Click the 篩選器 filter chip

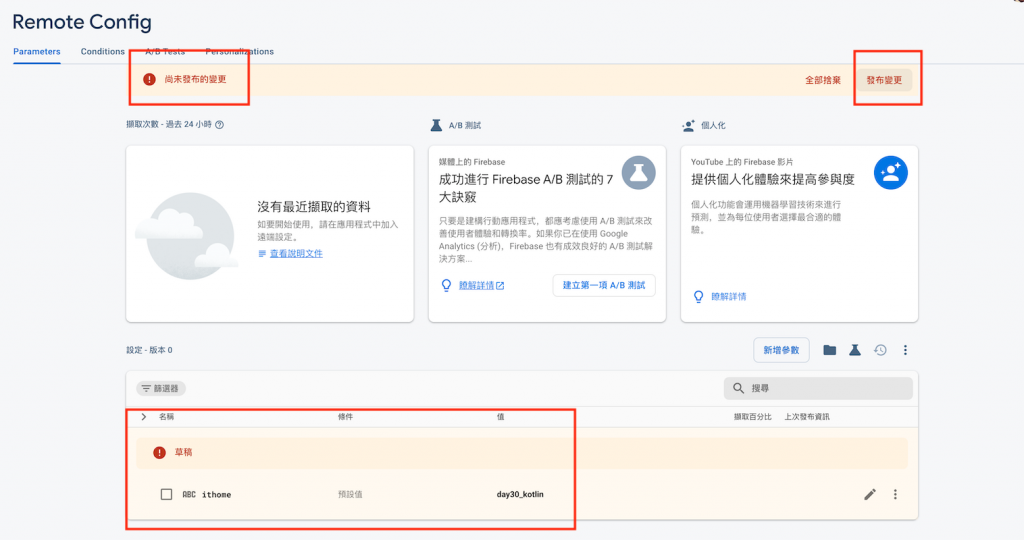pos(161,389)
